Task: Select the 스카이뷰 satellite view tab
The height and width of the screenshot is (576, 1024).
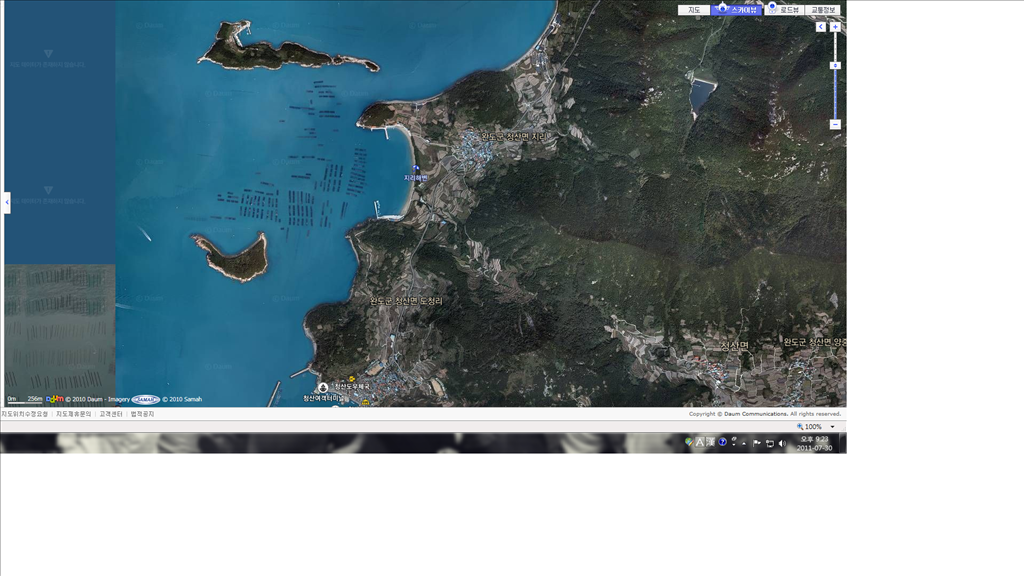Action: pyautogui.click(x=737, y=10)
